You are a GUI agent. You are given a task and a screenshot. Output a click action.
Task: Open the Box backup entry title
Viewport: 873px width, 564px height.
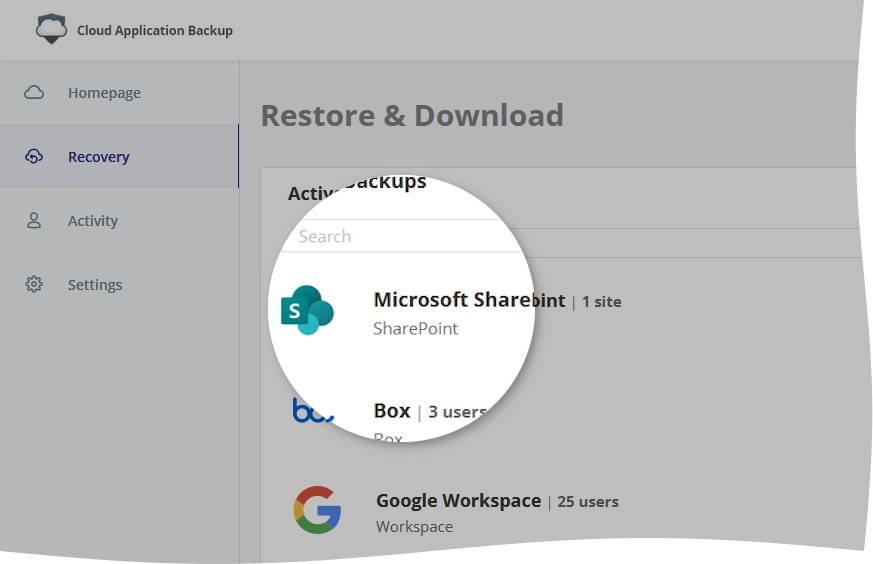point(392,411)
